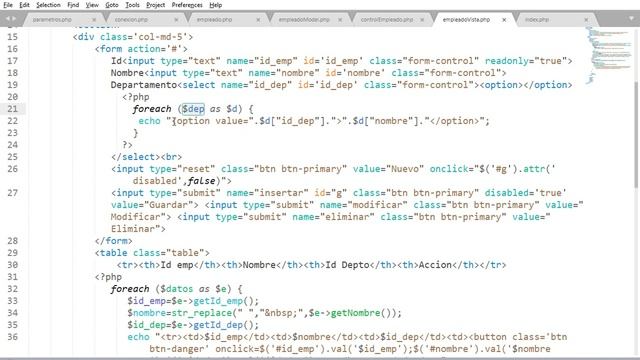This screenshot has width=640, height=360.
Task: Click the closing </select><br> tag
Action: pyautogui.click(x=147, y=157)
